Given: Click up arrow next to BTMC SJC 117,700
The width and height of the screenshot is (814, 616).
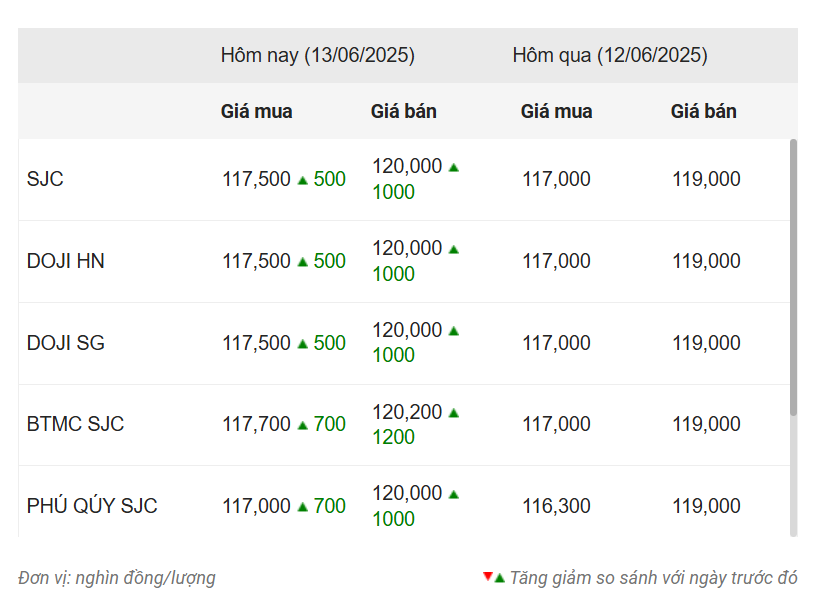Looking at the screenshot, I should click(x=303, y=426).
